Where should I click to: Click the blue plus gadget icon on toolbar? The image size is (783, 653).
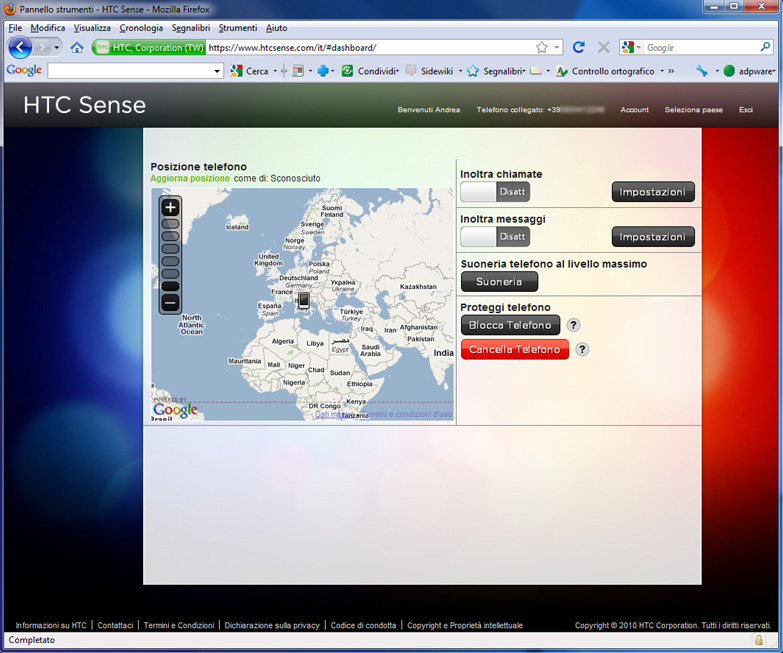tap(323, 71)
